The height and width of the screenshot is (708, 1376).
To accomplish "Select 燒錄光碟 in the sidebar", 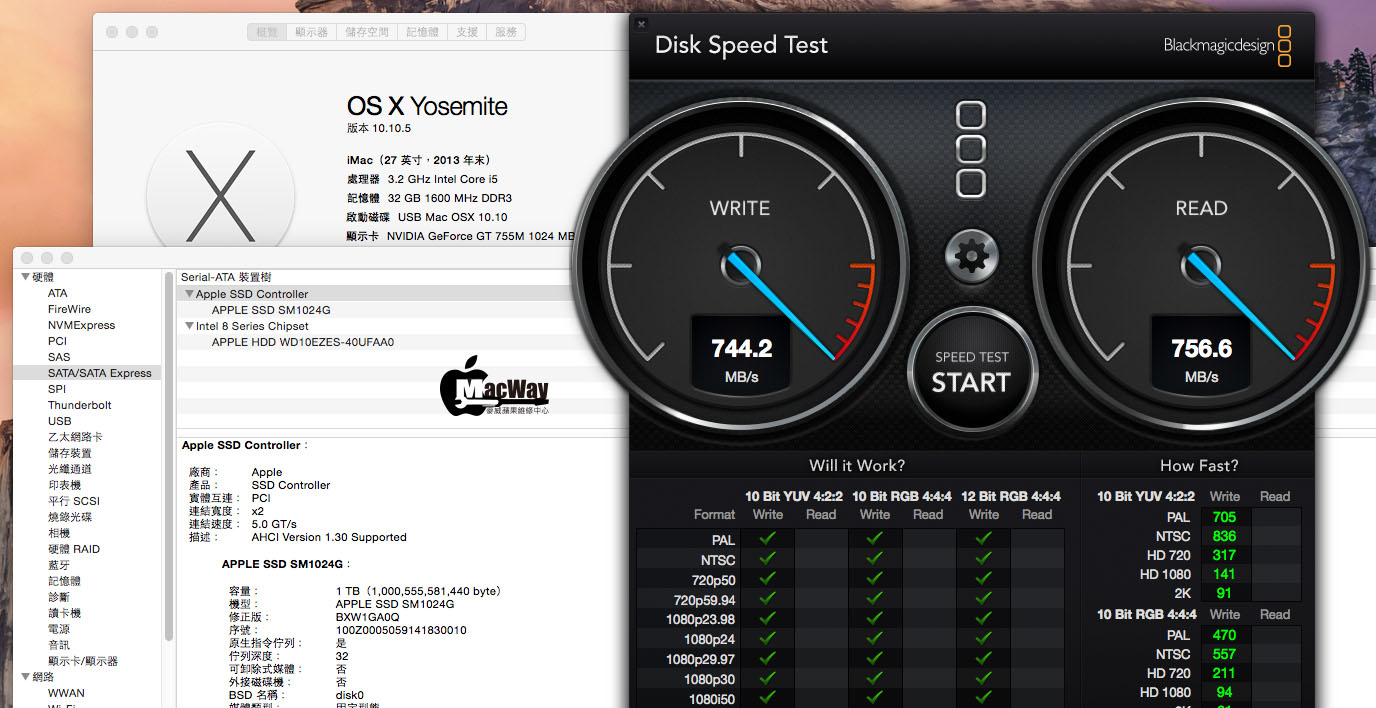I will tap(70, 517).
